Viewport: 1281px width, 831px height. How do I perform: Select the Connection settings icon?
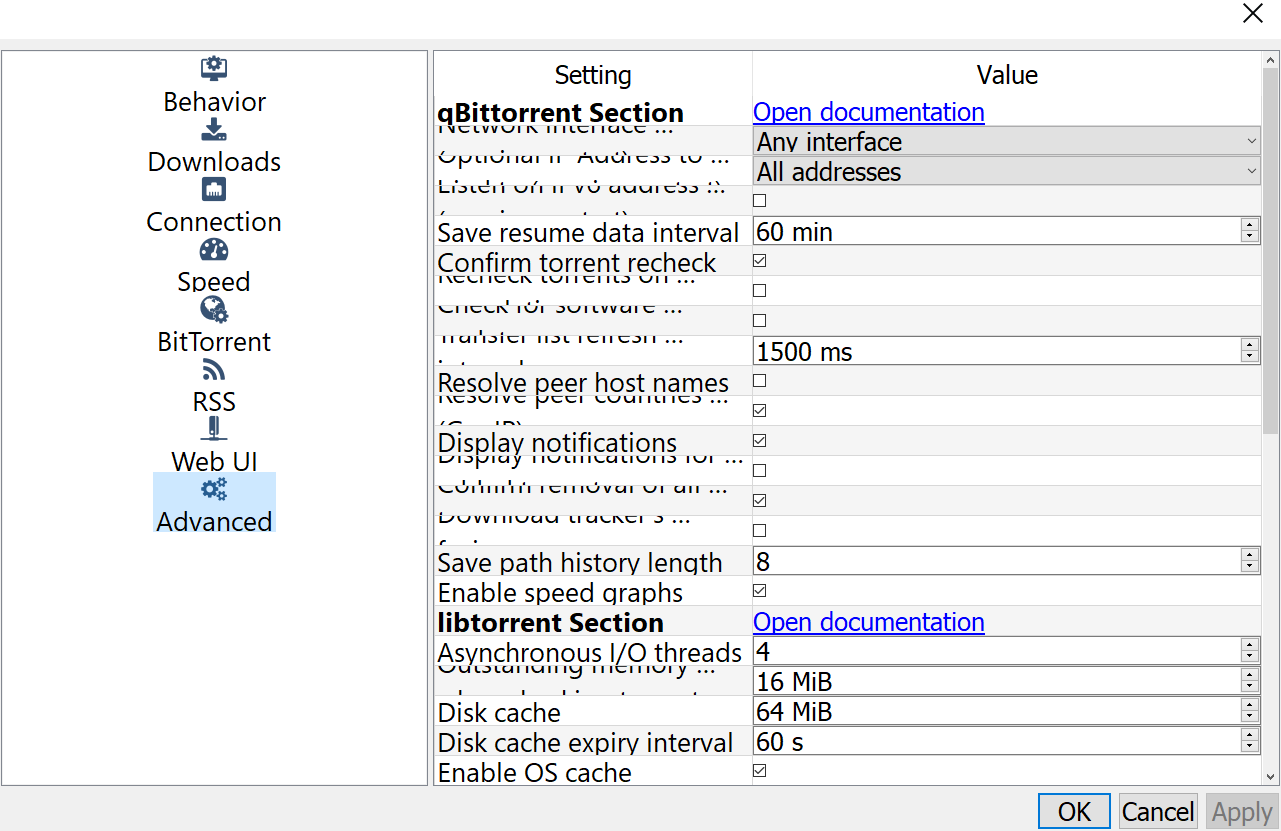click(214, 189)
